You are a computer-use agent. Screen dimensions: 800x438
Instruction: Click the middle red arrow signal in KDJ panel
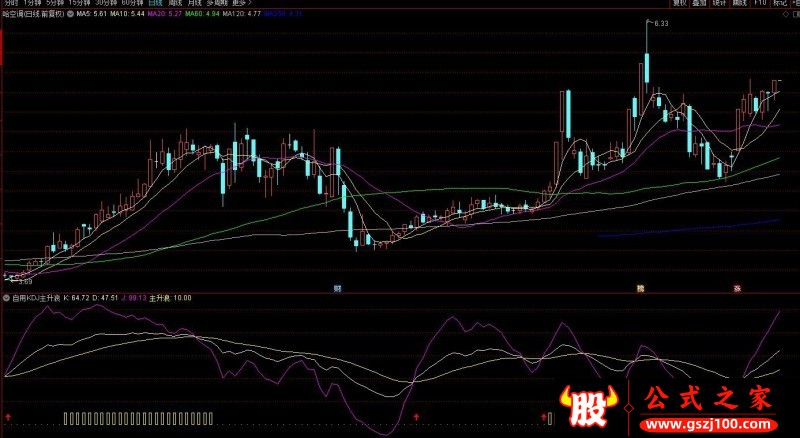[416, 418]
